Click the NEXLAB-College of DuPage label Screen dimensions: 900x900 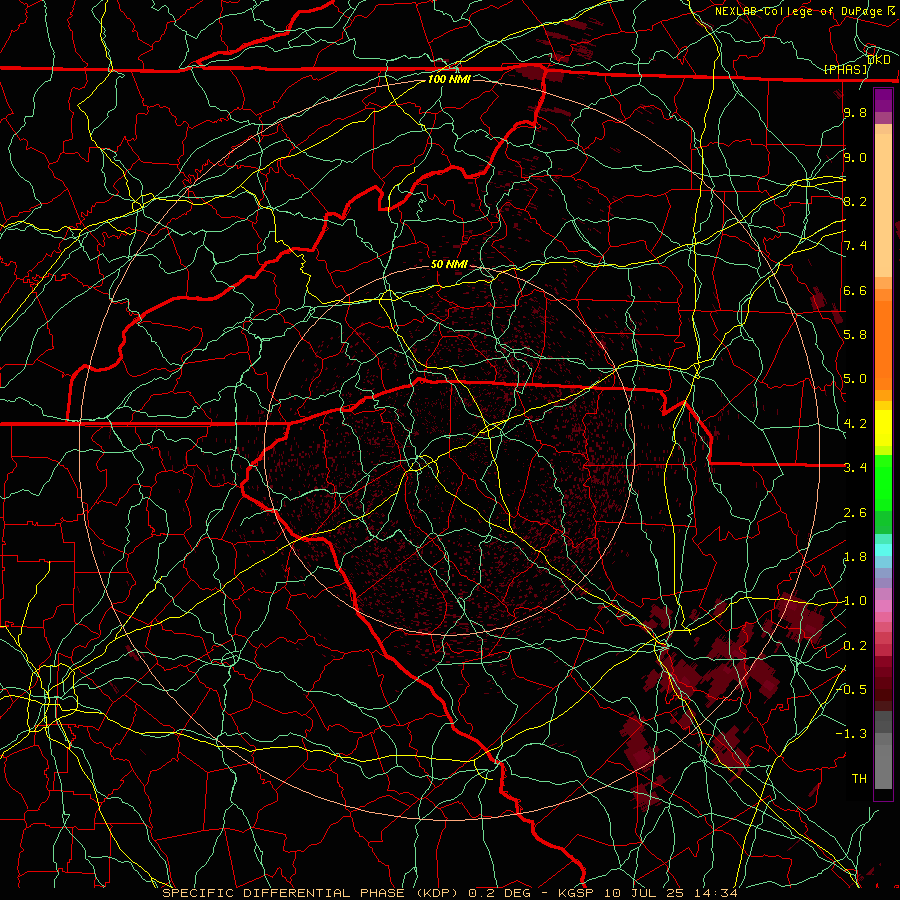point(798,11)
